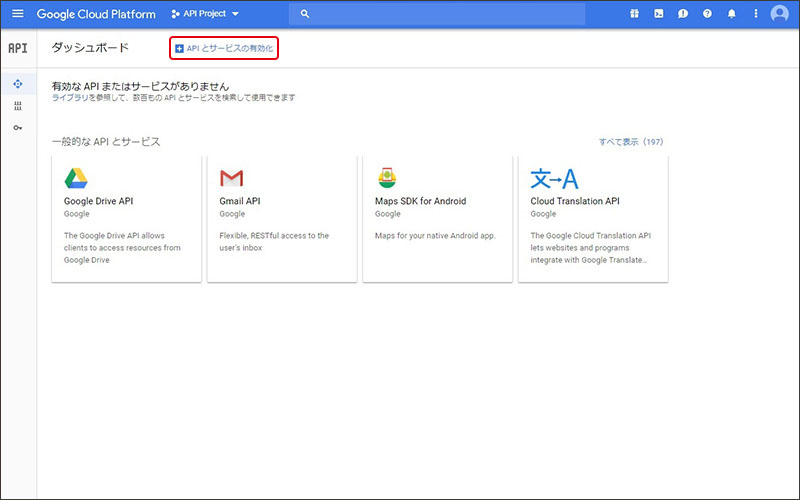Open the user account avatar
The image size is (800, 500).
pyautogui.click(x=780, y=14)
